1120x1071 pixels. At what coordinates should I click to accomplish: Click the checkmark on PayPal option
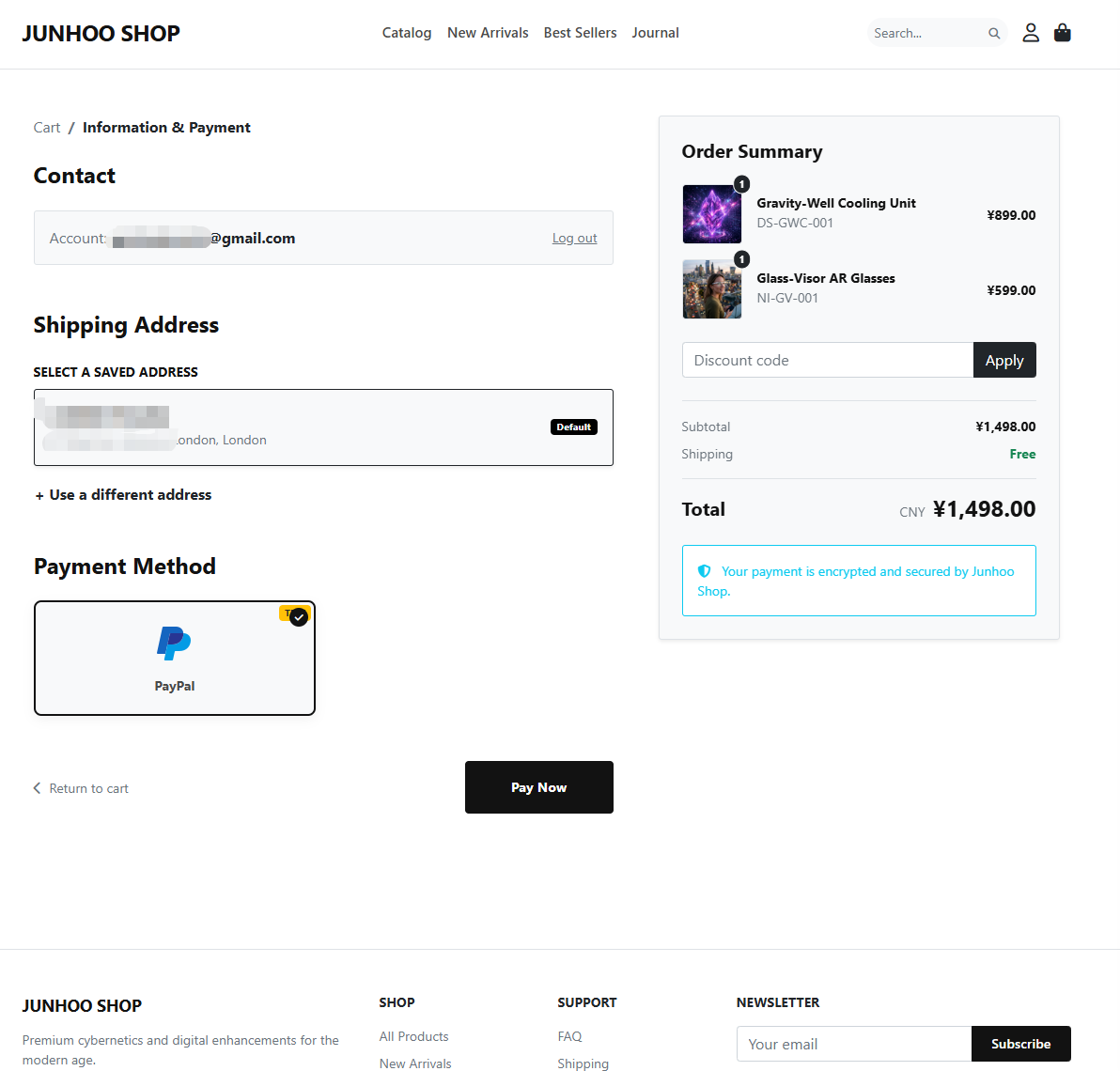click(299, 617)
